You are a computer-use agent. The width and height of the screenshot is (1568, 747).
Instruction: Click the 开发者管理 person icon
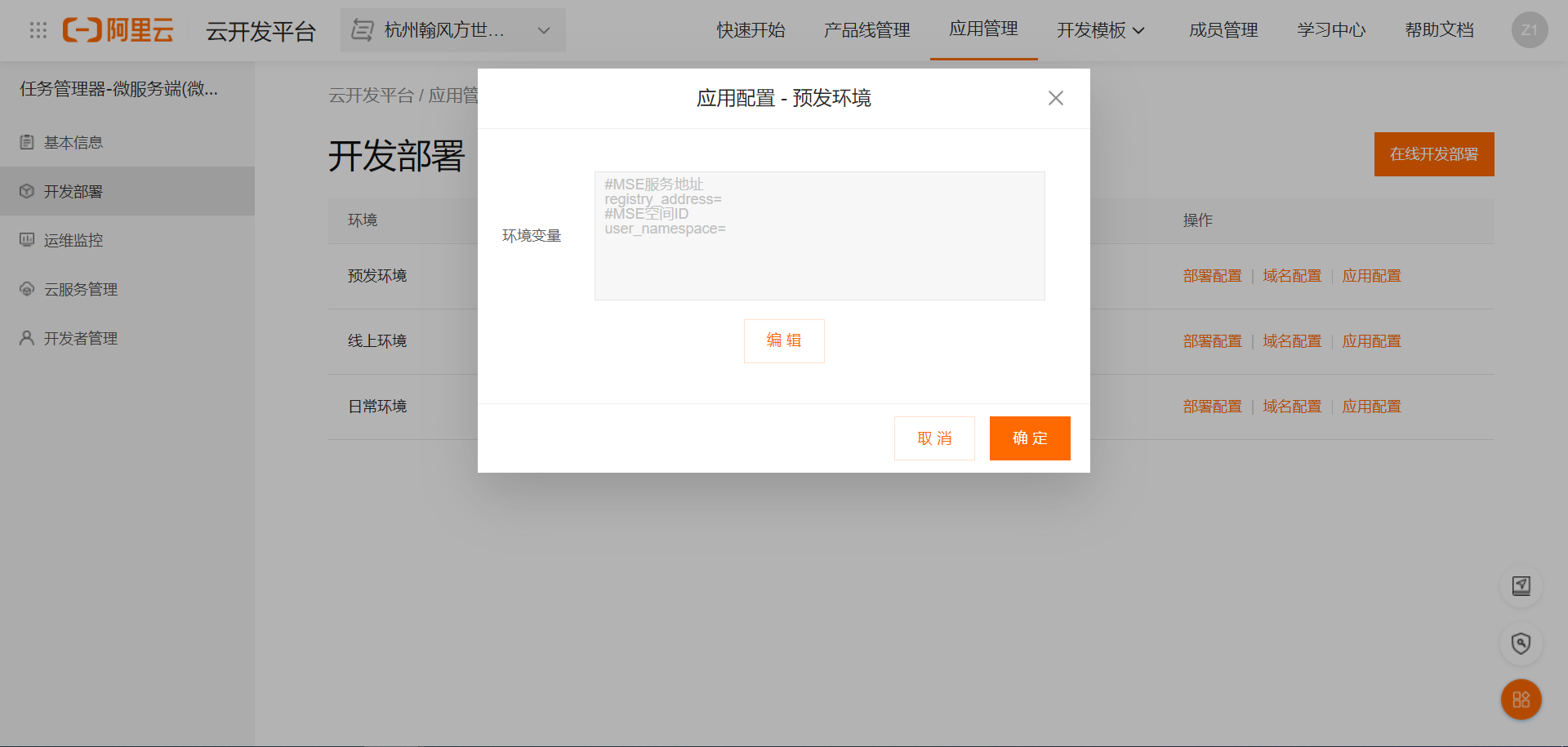27,338
